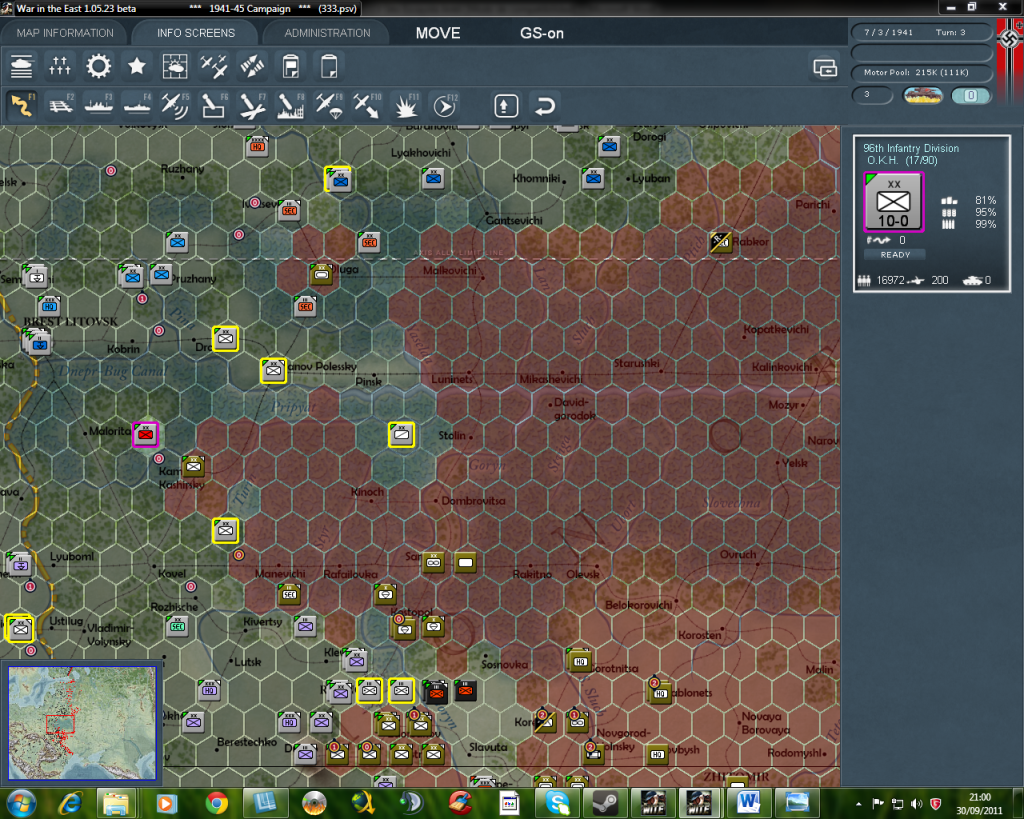Open the victory star screen
The height and width of the screenshot is (819, 1024).
pos(136,66)
